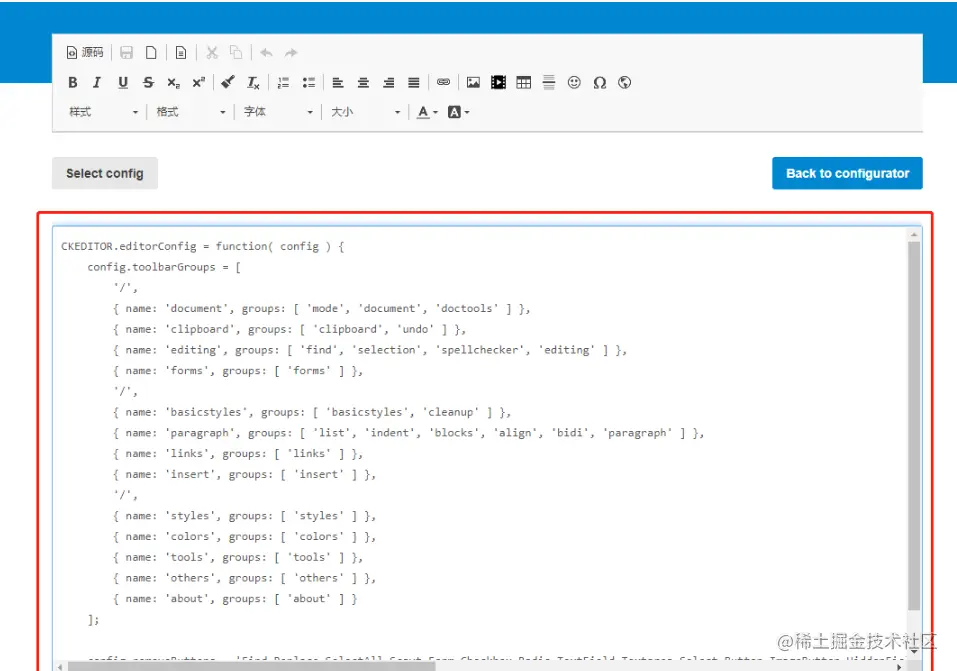Insert a horizontal line
The height and width of the screenshot is (671, 957).
(549, 82)
